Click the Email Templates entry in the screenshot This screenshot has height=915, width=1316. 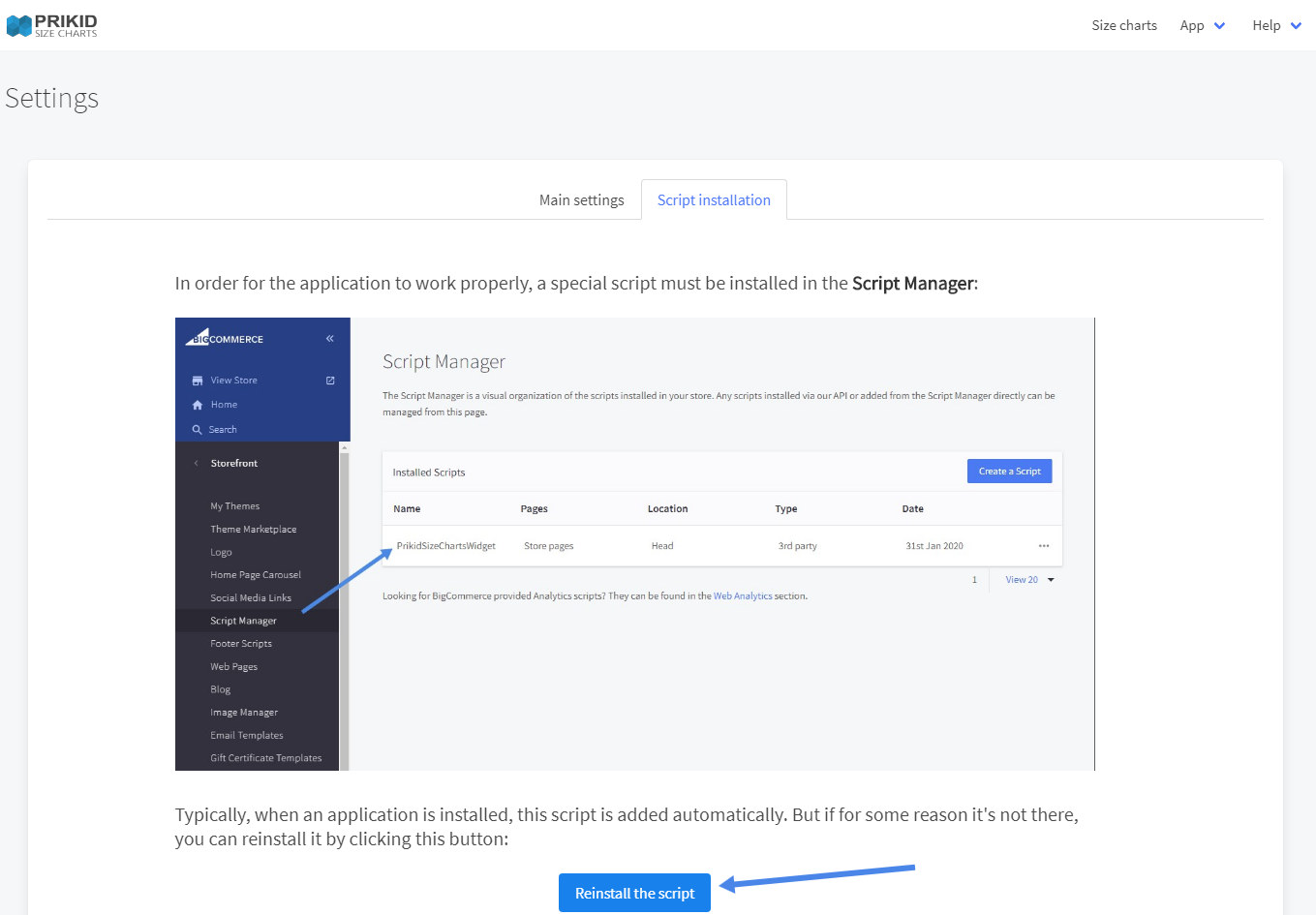pyautogui.click(x=247, y=736)
